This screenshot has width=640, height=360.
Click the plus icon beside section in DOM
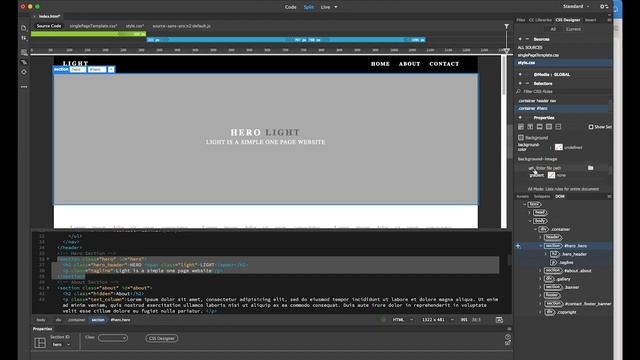pos(518,246)
